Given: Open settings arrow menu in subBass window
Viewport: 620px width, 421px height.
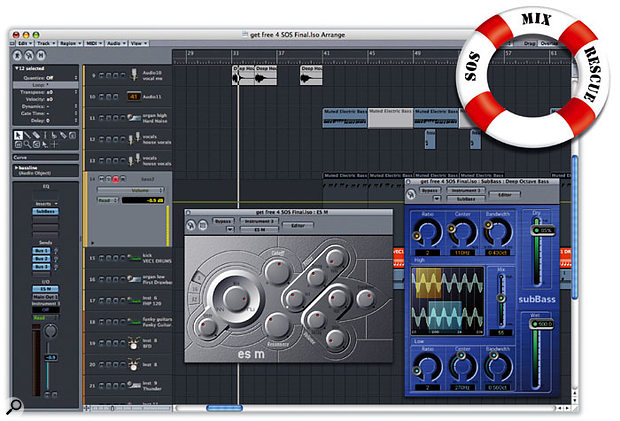Looking at the screenshot, I should point(436,198).
